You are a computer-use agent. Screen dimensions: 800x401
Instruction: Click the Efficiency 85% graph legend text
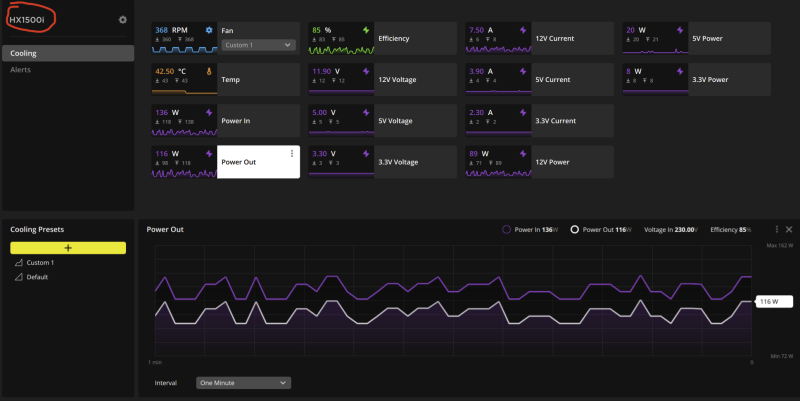point(731,230)
